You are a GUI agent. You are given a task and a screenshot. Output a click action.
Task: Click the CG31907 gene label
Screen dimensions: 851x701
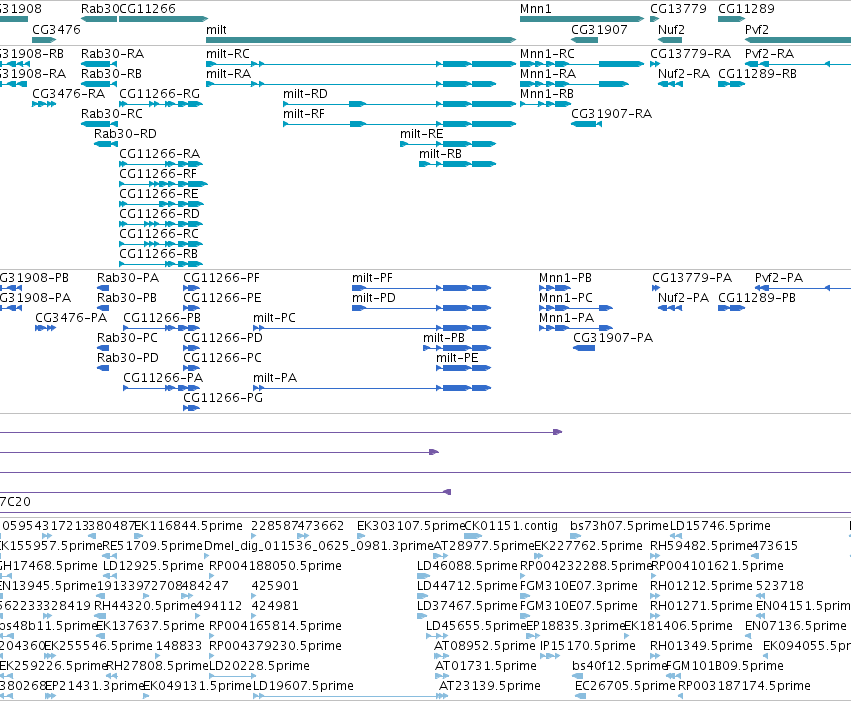tap(599, 29)
